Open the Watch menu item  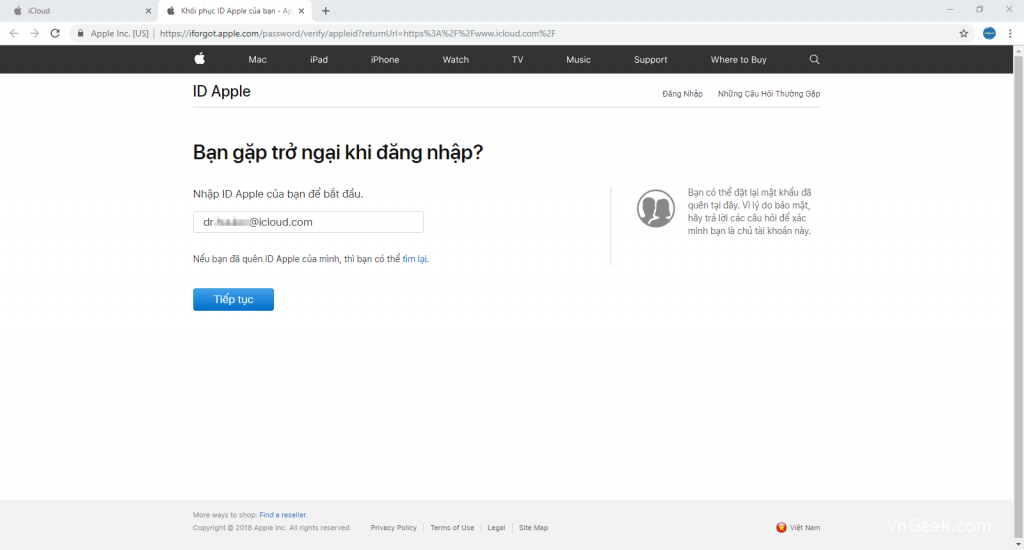455,59
